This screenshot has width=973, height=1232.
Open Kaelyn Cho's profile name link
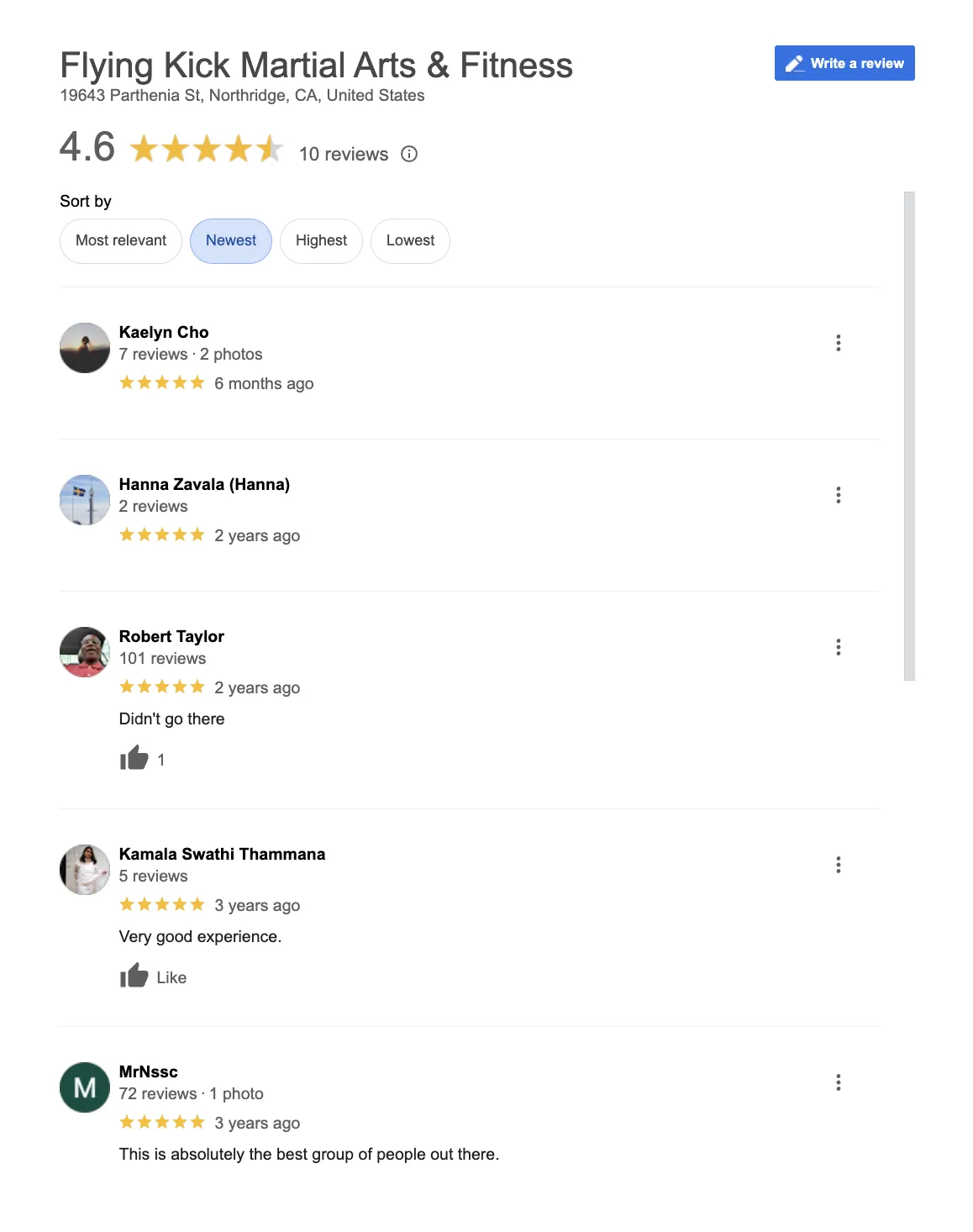coord(164,332)
